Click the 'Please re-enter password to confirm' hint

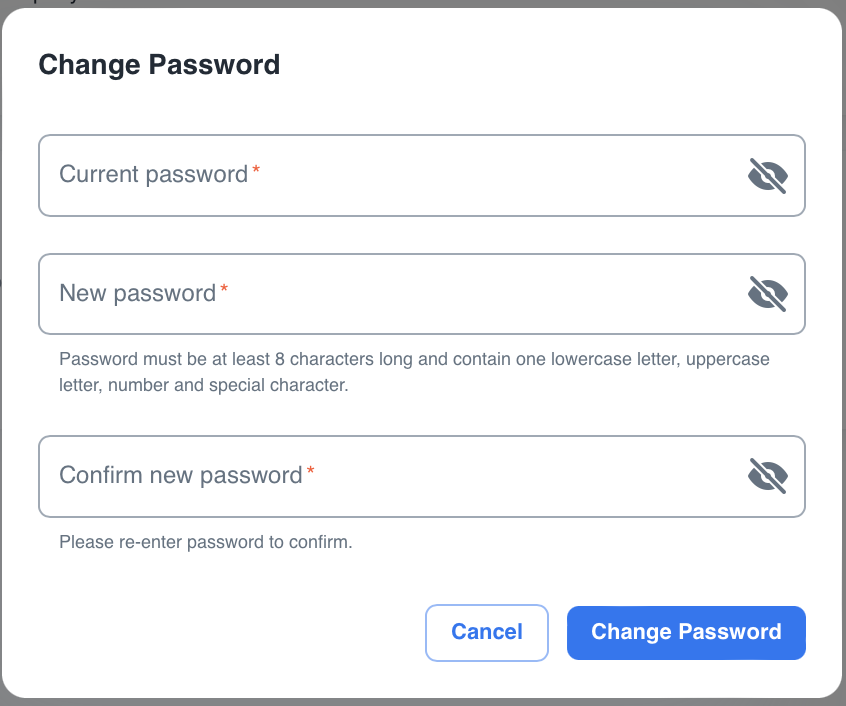click(x=206, y=543)
